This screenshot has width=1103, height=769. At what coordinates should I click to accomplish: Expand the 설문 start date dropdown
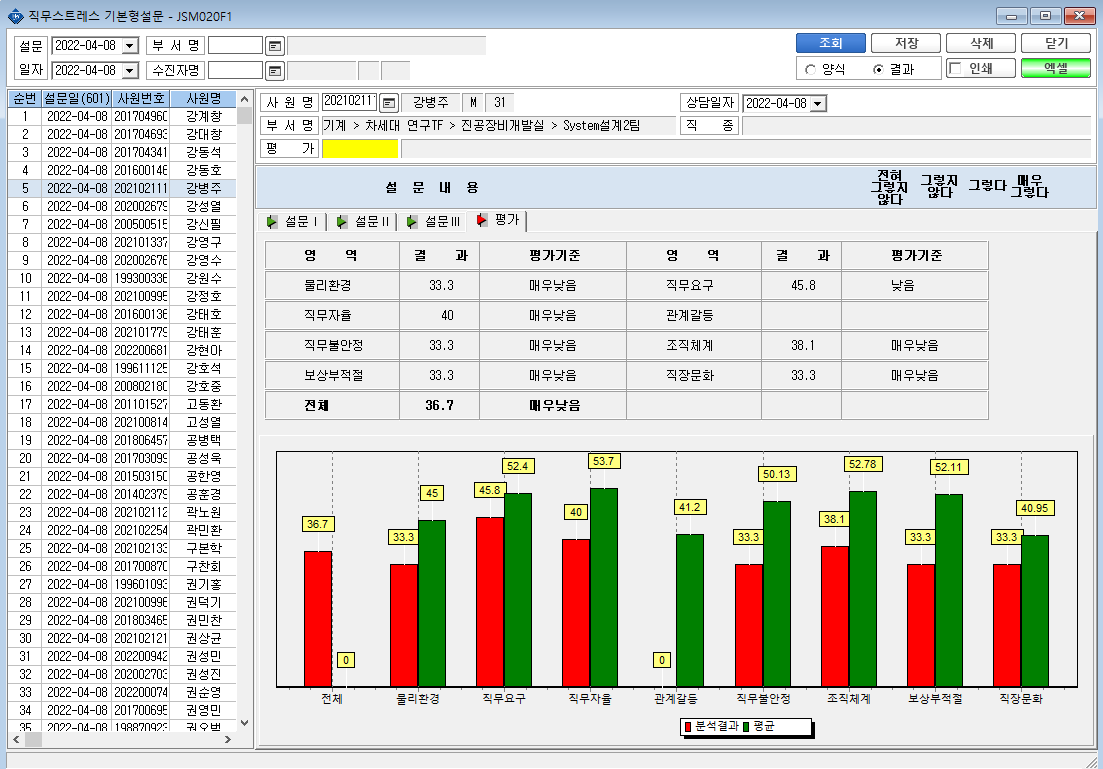coord(130,46)
